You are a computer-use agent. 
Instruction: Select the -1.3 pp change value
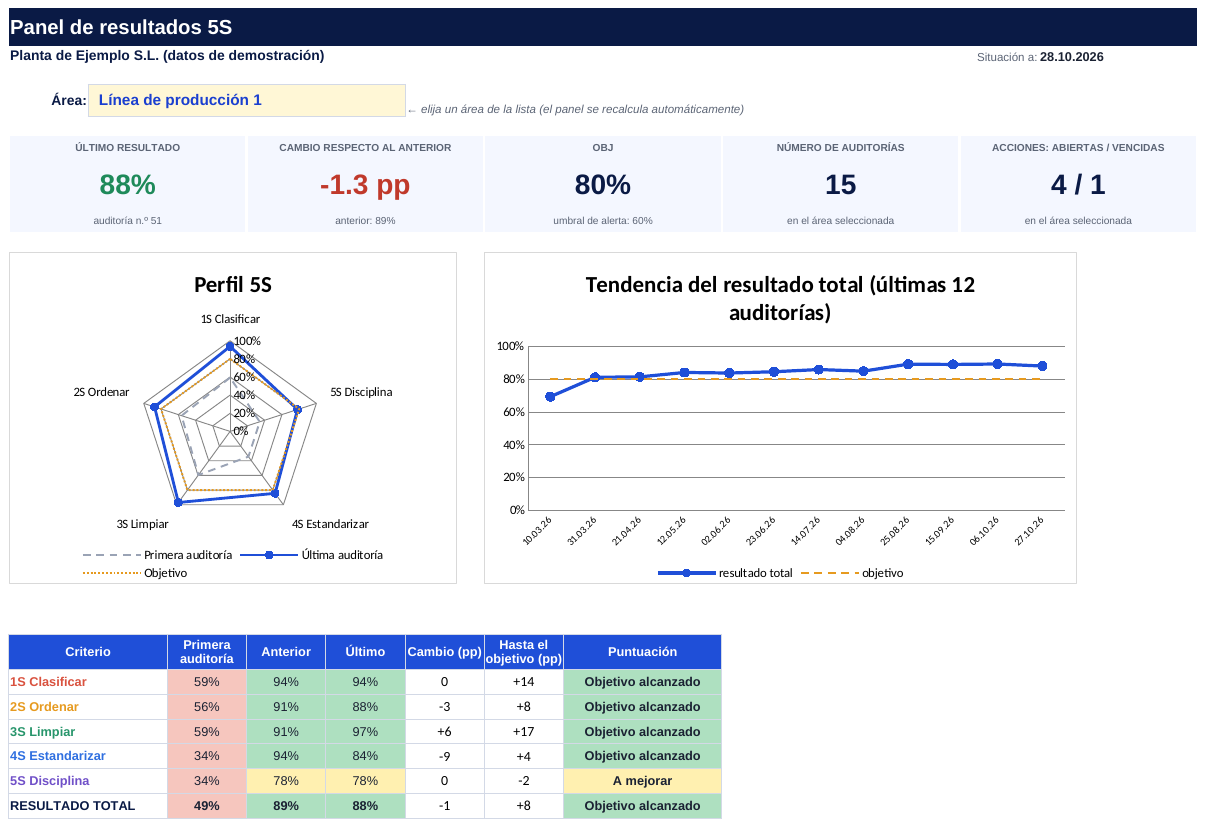coord(365,185)
